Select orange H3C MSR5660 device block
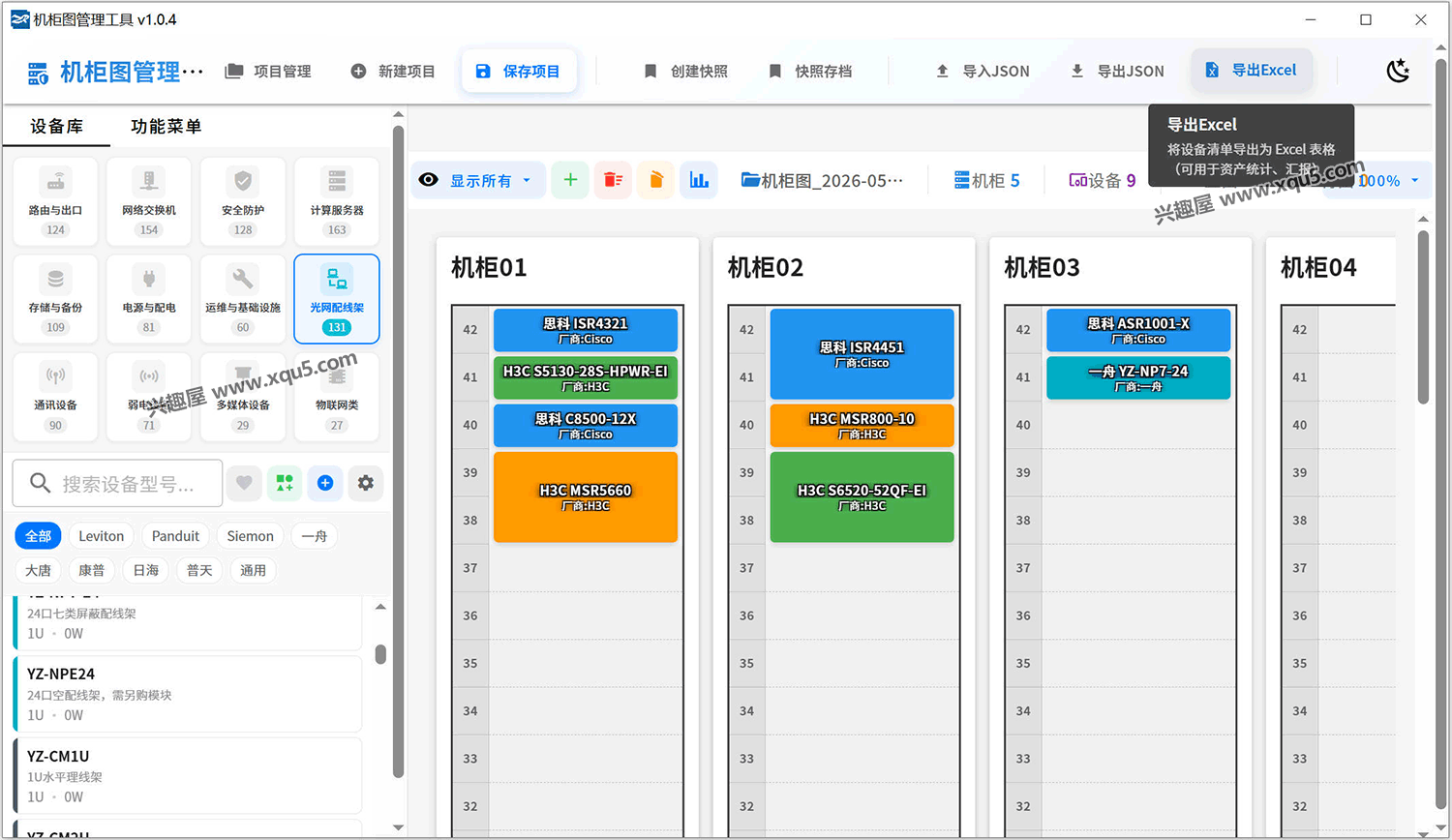 pos(586,497)
